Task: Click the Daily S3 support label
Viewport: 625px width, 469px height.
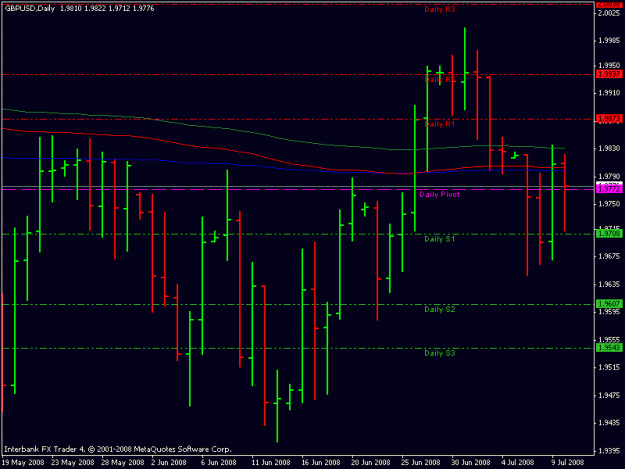Action: 439,353
